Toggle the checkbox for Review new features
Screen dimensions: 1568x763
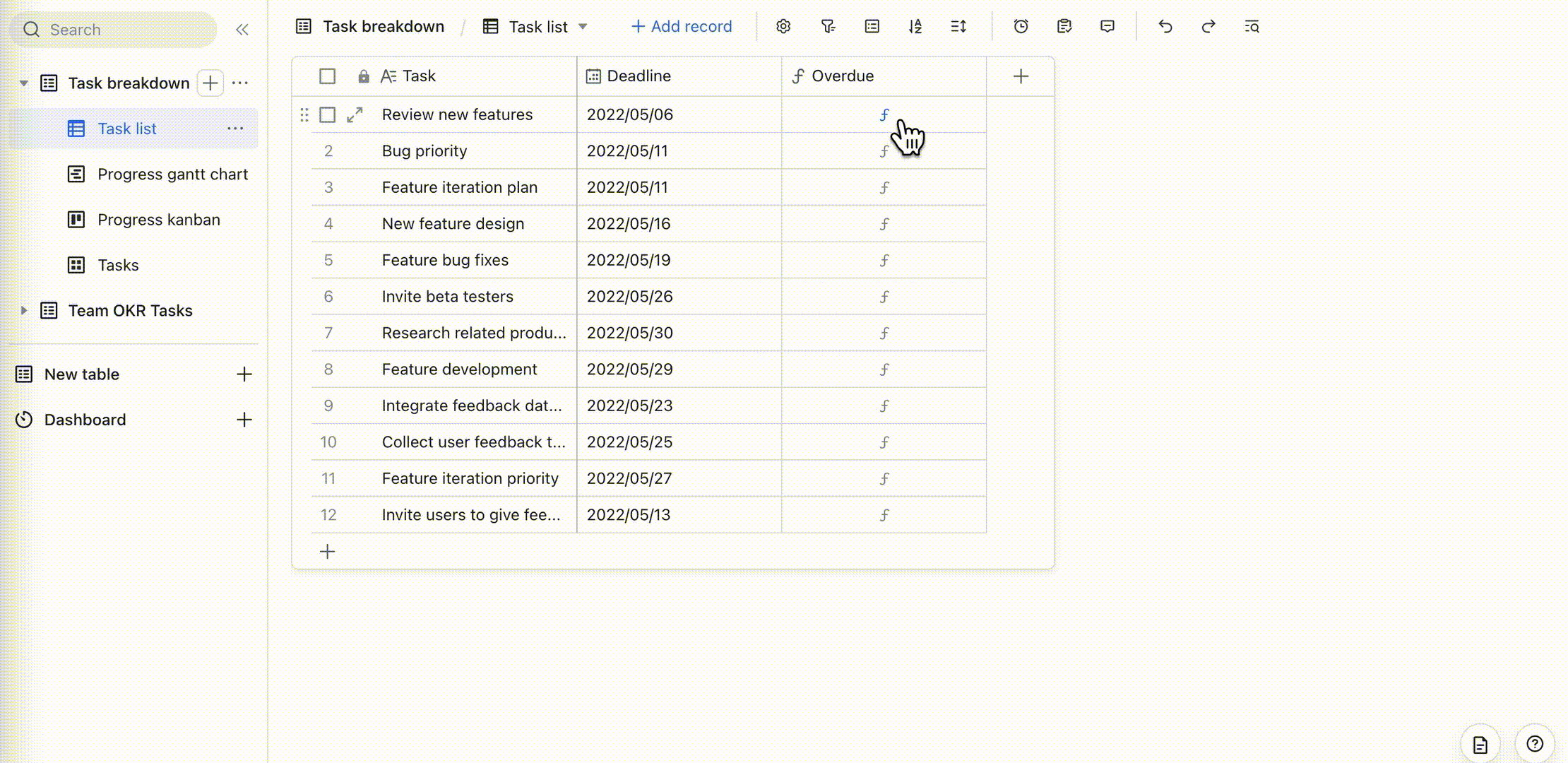(327, 114)
